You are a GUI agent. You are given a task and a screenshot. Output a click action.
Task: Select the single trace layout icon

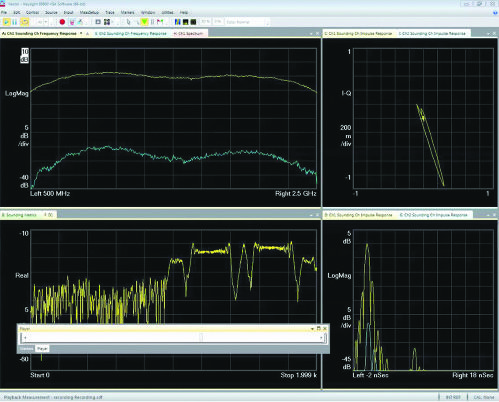pos(98,22)
